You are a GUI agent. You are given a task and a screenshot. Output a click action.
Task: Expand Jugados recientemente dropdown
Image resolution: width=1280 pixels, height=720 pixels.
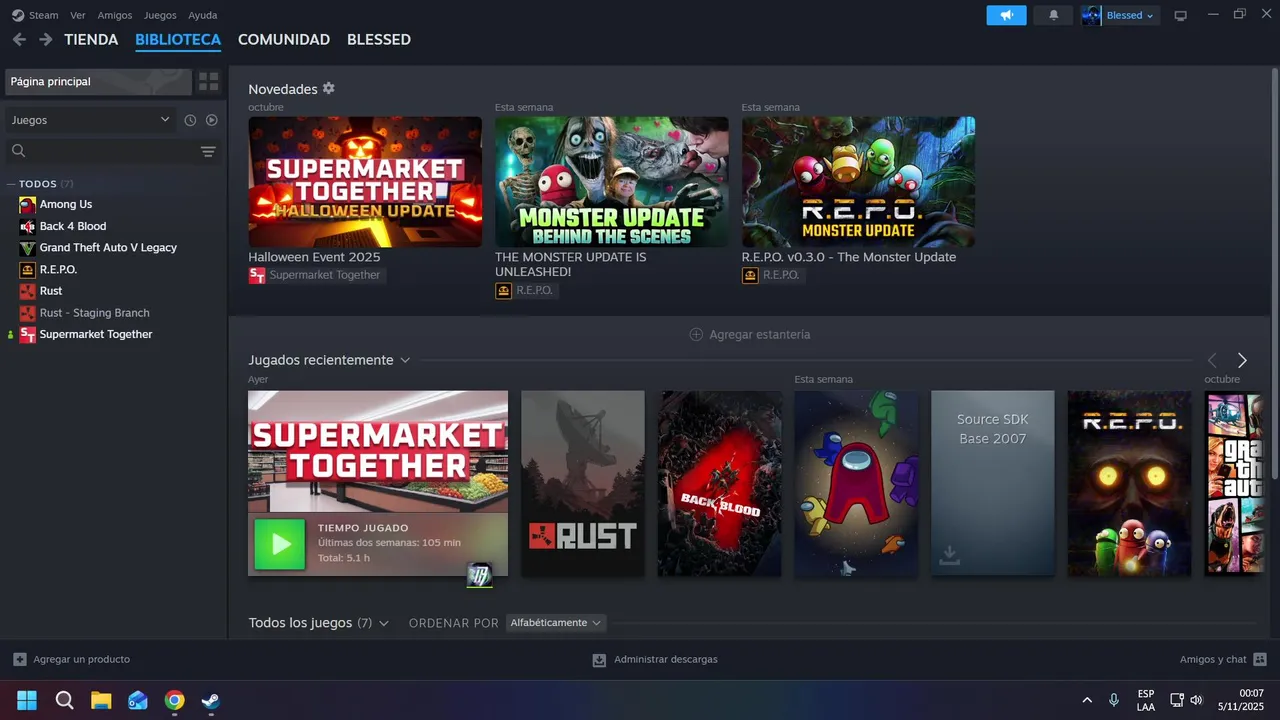point(405,360)
